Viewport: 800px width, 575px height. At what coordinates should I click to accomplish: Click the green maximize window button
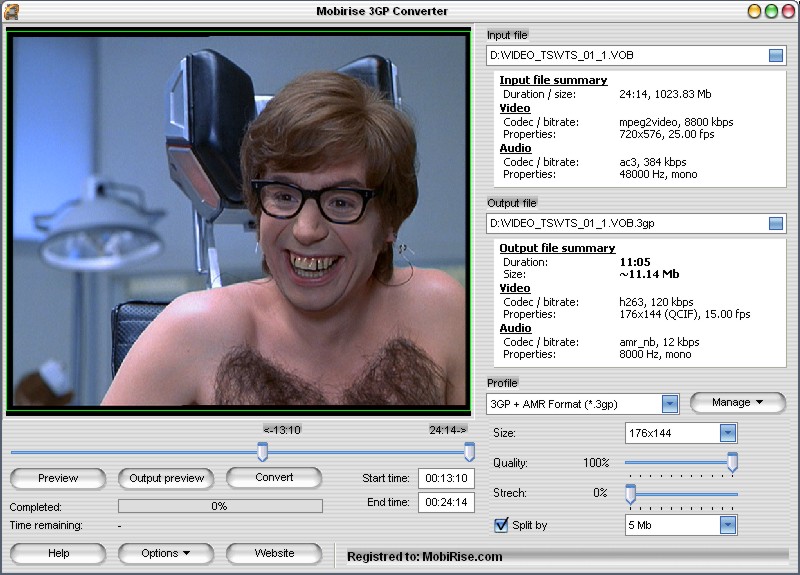pyautogui.click(x=771, y=11)
